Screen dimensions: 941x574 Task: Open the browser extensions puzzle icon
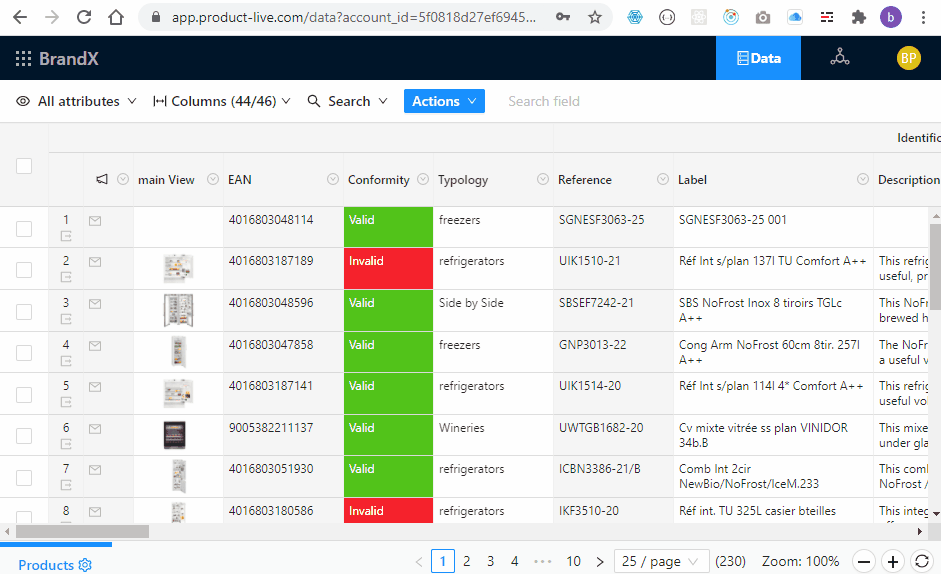tap(859, 17)
